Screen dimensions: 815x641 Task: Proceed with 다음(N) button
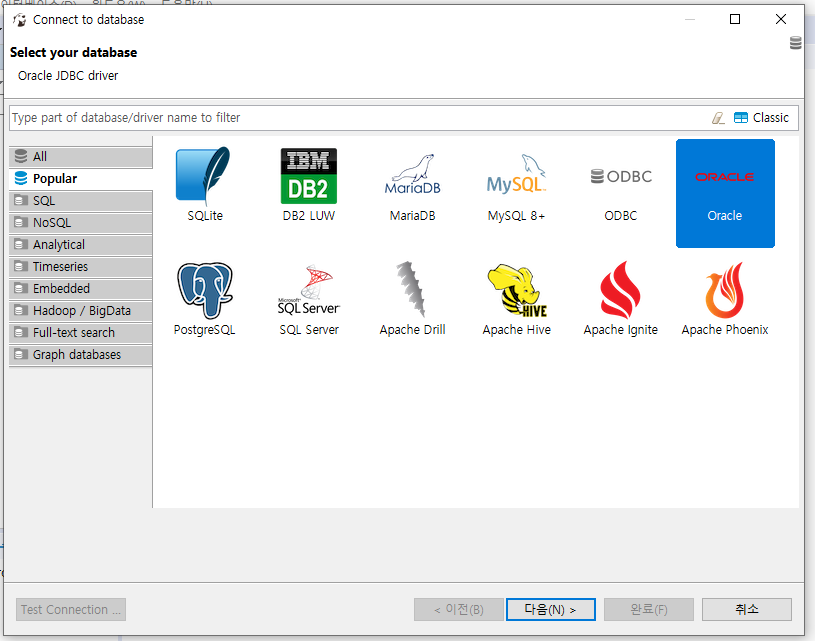point(550,609)
